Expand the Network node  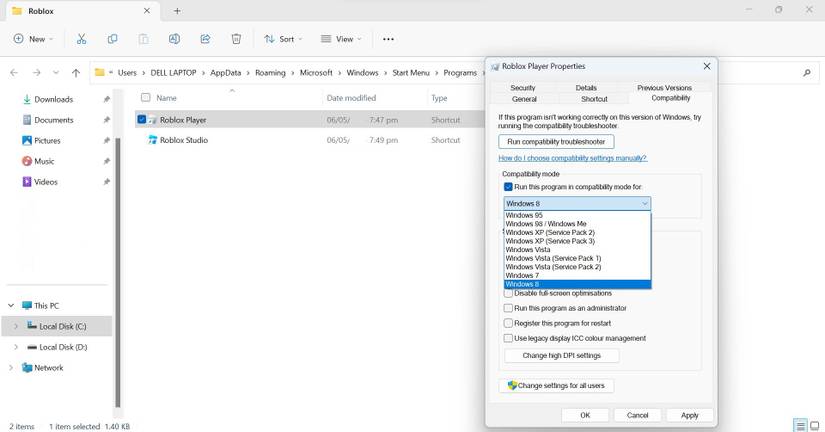click(x=11, y=367)
